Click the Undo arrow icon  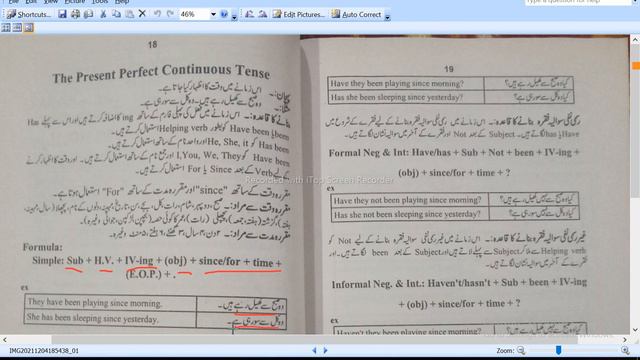pyautogui.click(x=157, y=14)
